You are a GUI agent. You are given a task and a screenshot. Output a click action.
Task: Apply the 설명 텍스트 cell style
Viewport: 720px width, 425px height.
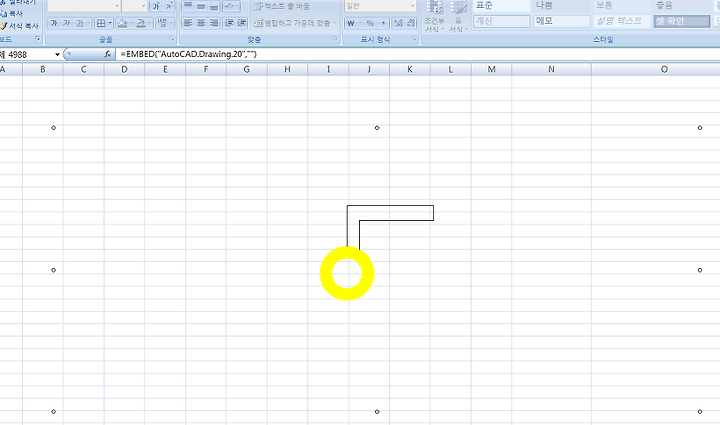pos(622,21)
